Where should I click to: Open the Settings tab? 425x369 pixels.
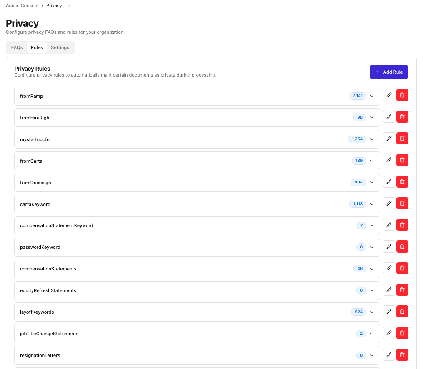click(x=60, y=48)
